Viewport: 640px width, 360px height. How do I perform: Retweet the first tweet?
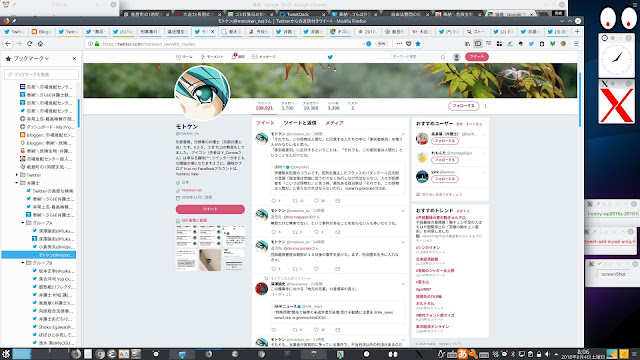[295, 201]
